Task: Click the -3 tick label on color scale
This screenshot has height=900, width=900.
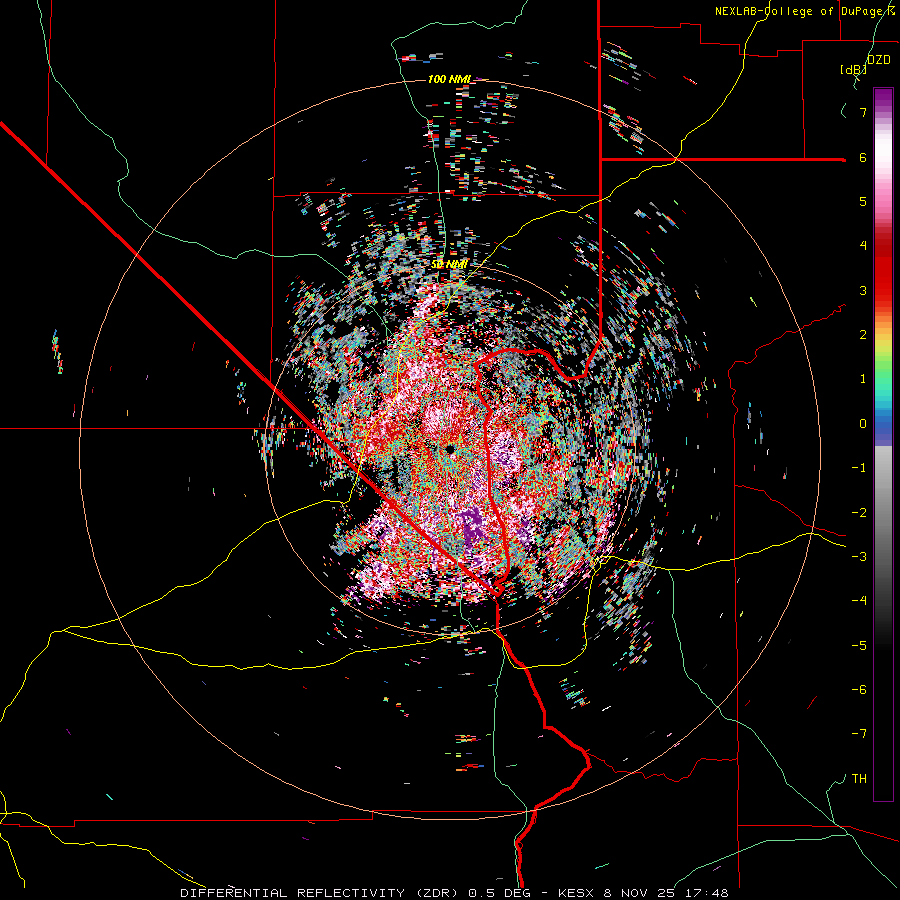Action: (859, 556)
